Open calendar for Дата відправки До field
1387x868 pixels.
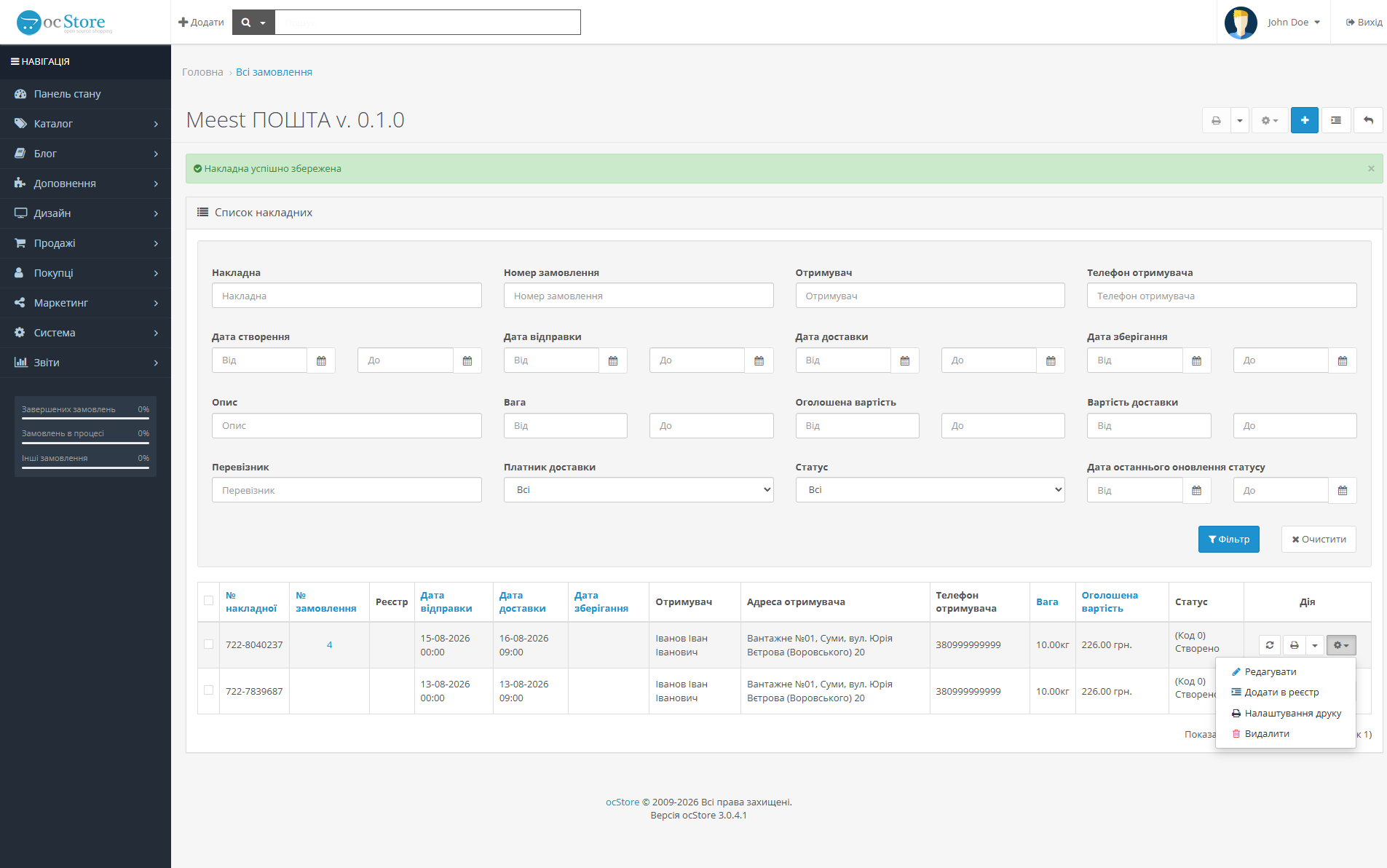759,360
